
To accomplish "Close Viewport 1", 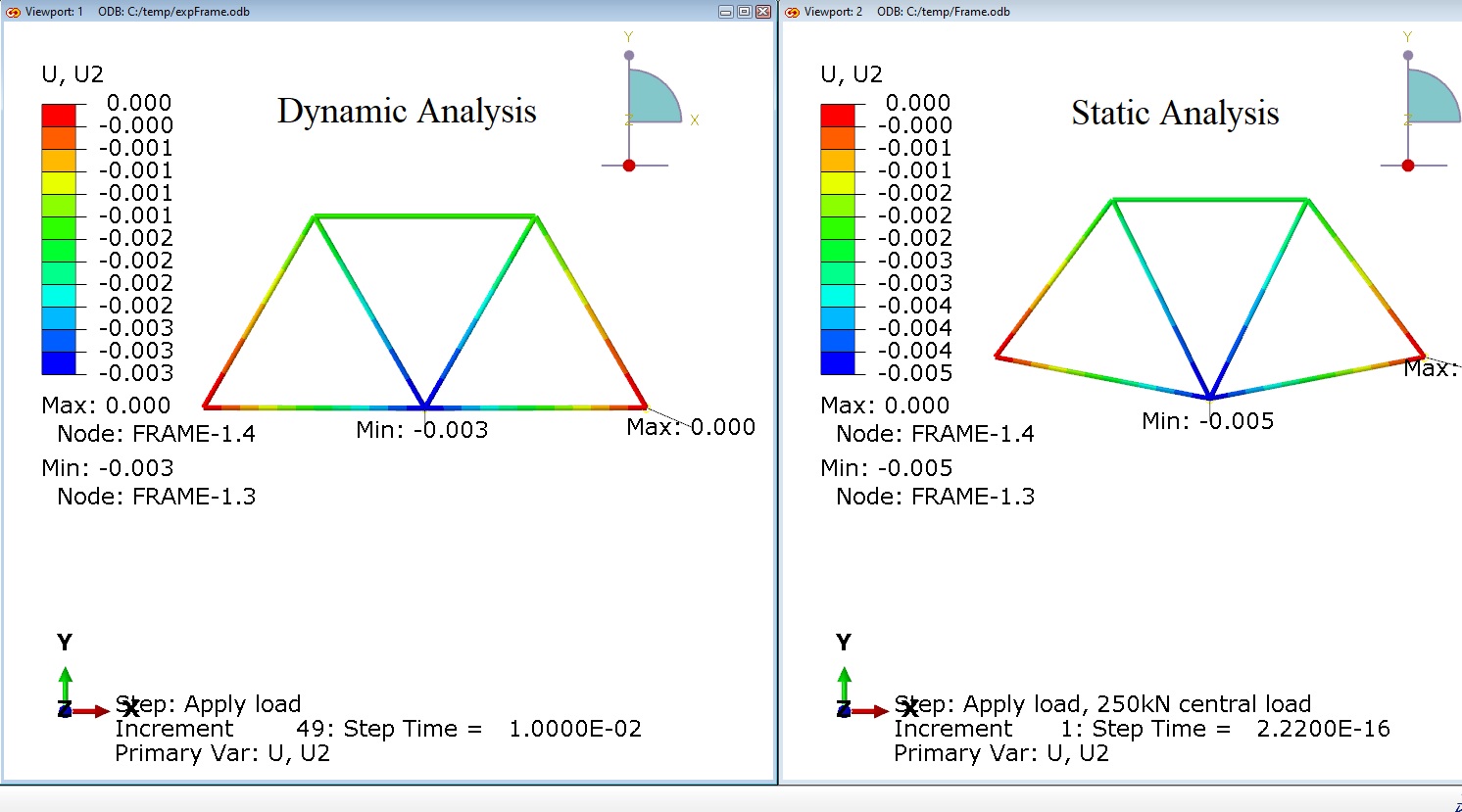I will tap(763, 12).
